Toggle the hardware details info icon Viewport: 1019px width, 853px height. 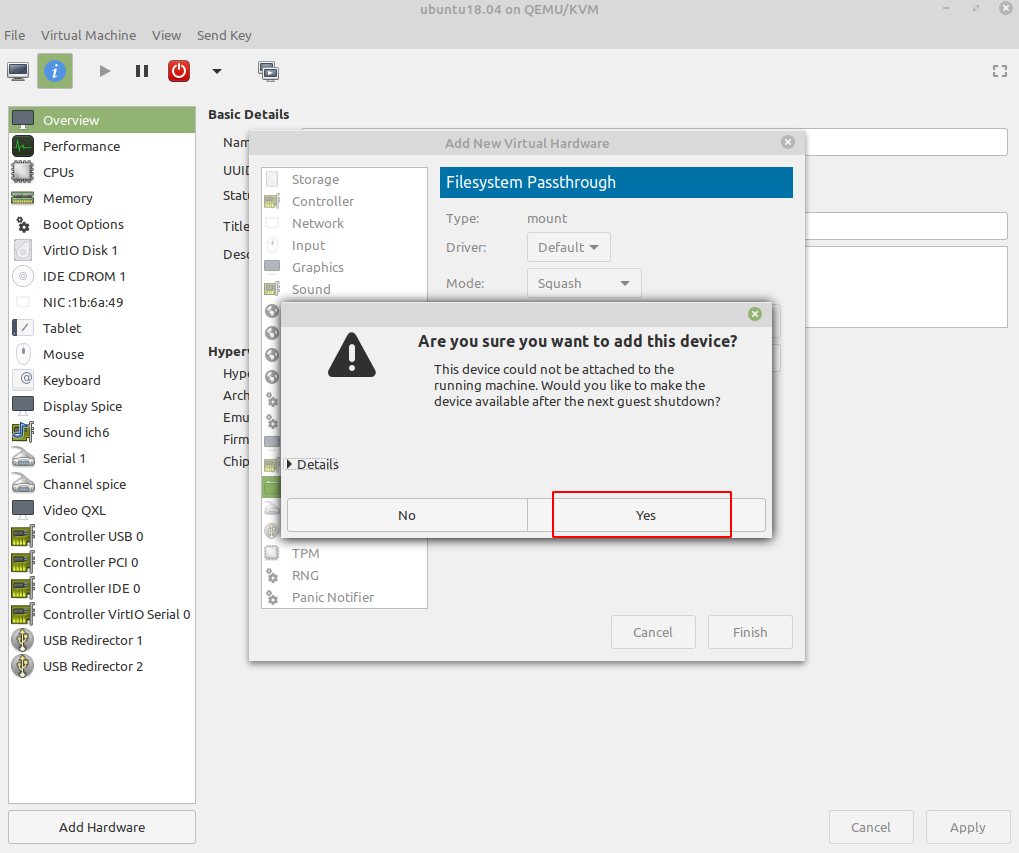[55, 71]
